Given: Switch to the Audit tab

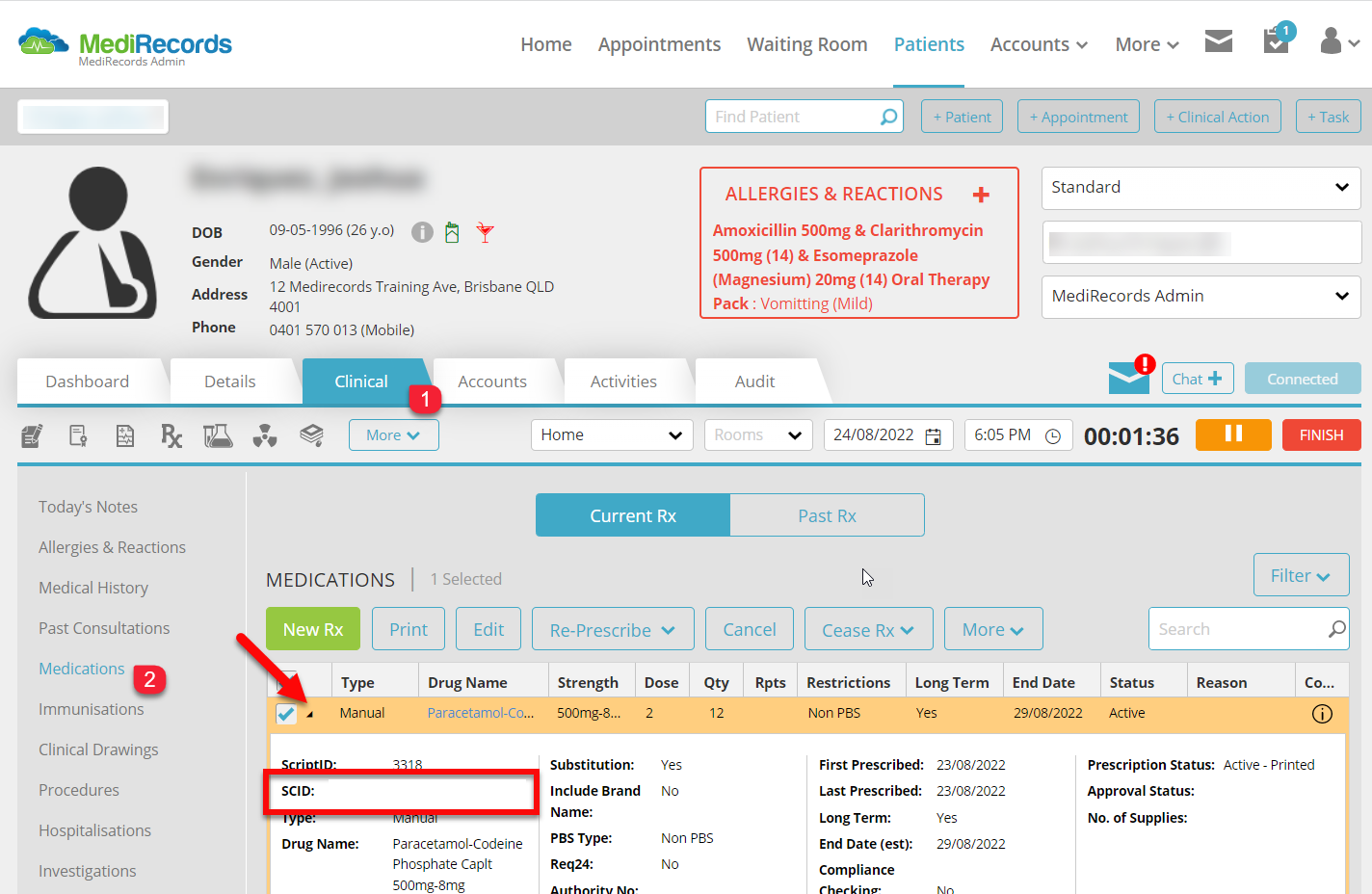Looking at the screenshot, I should click(754, 381).
